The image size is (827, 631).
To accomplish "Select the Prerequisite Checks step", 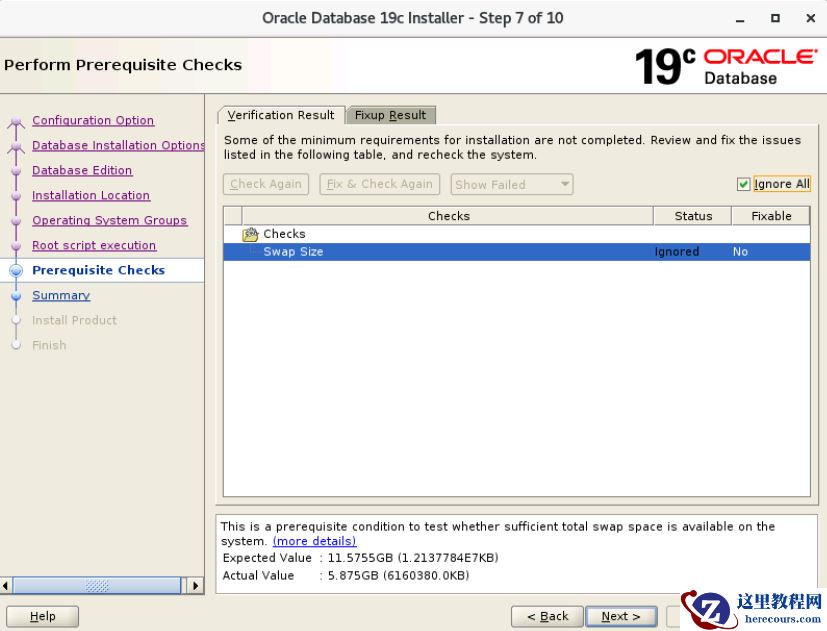I will click(99, 270).
